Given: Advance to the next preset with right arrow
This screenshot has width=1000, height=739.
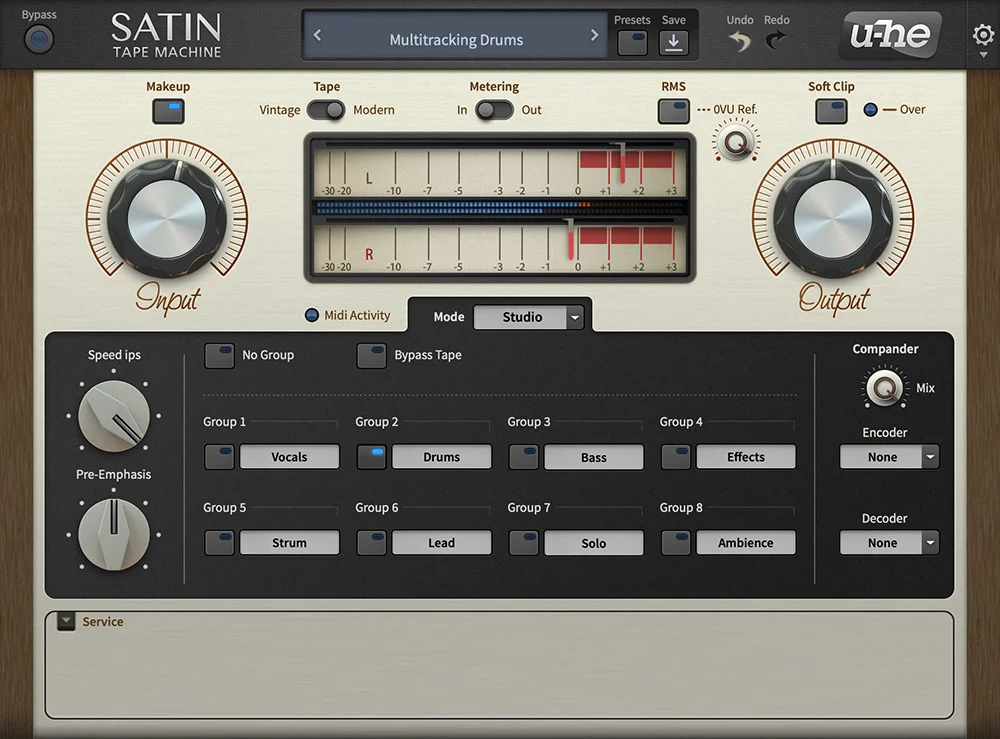Looking at the screenshot, I should [592, 38].
